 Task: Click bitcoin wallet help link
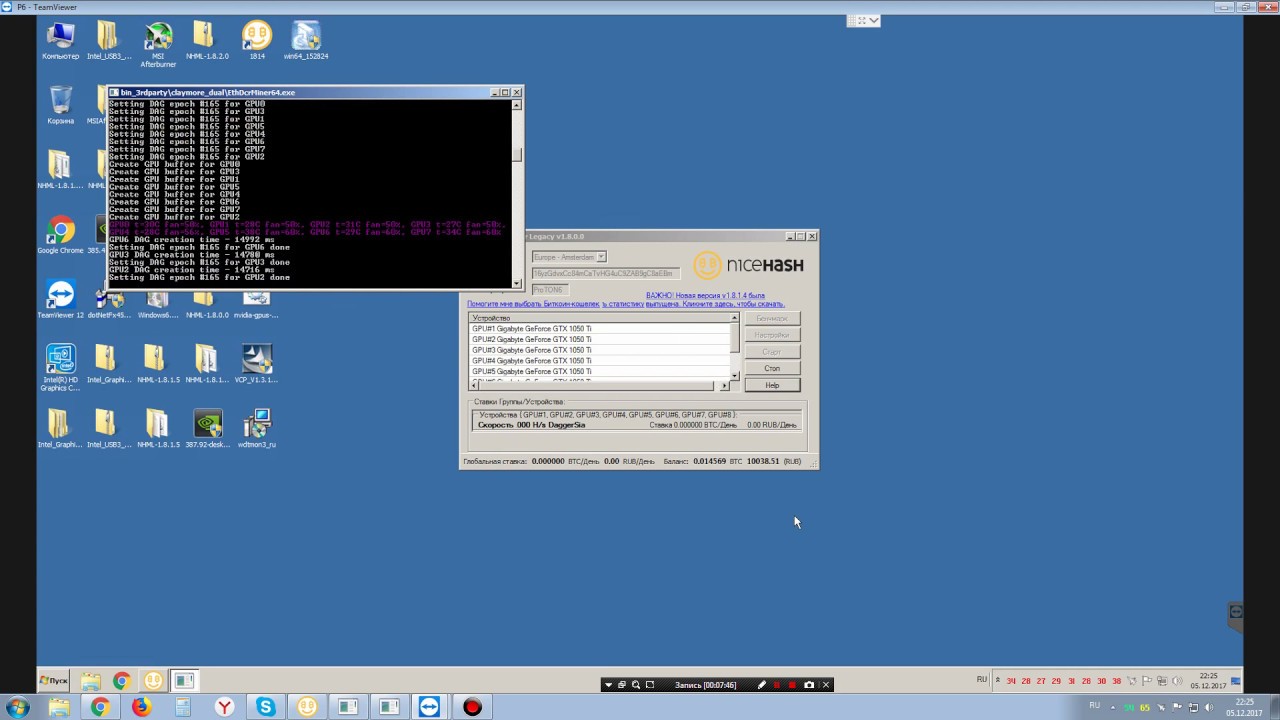(x=533, y=304)
